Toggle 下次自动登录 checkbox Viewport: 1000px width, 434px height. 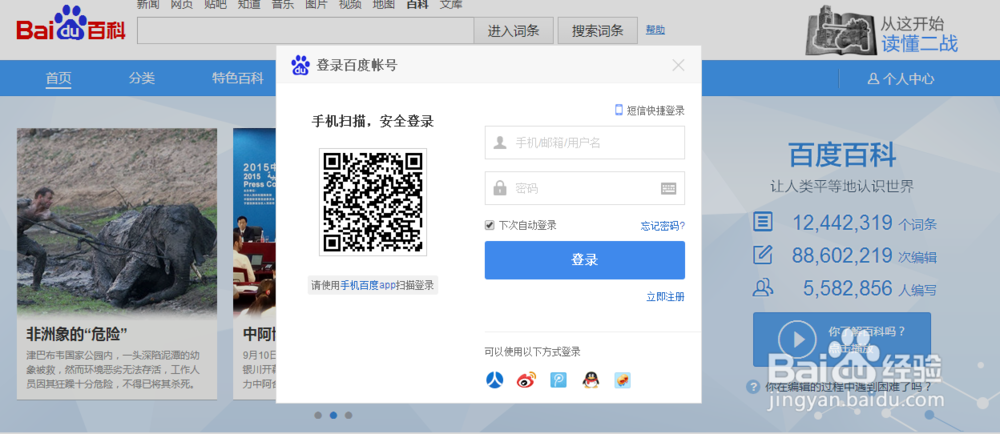(x=490, y=225)
